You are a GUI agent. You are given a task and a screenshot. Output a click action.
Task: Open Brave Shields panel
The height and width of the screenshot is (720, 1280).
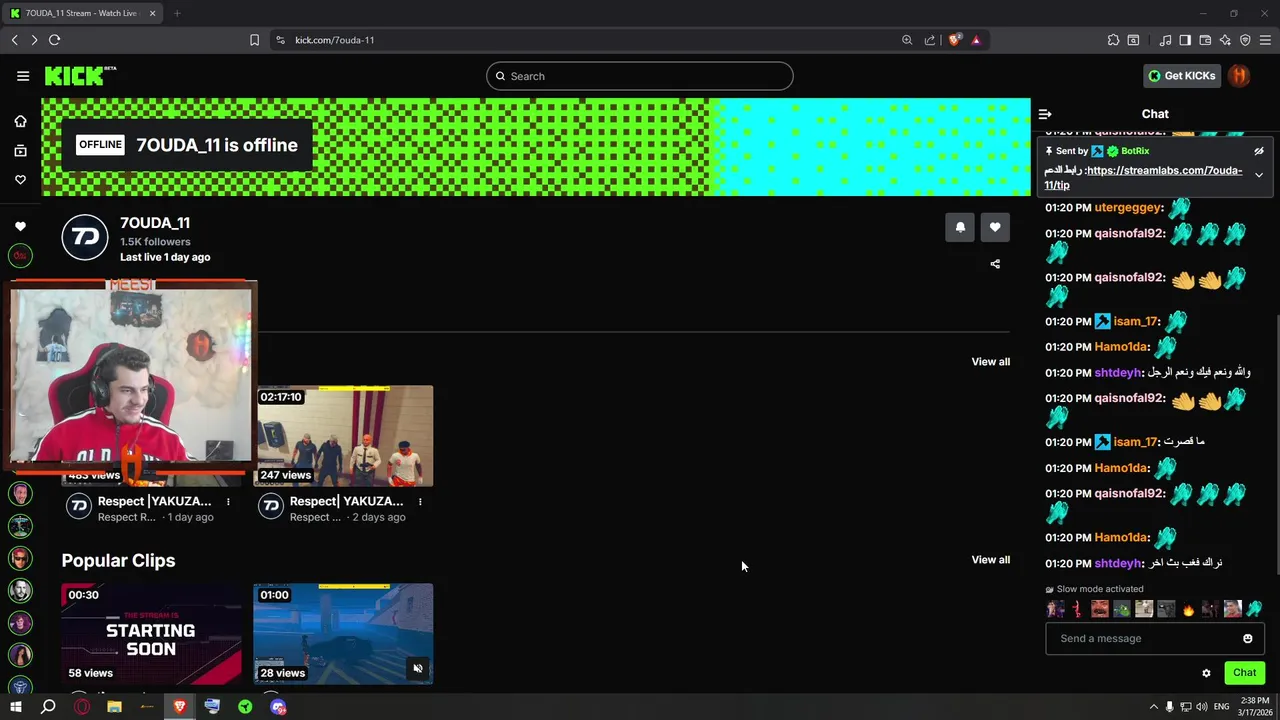click(954, 40)
